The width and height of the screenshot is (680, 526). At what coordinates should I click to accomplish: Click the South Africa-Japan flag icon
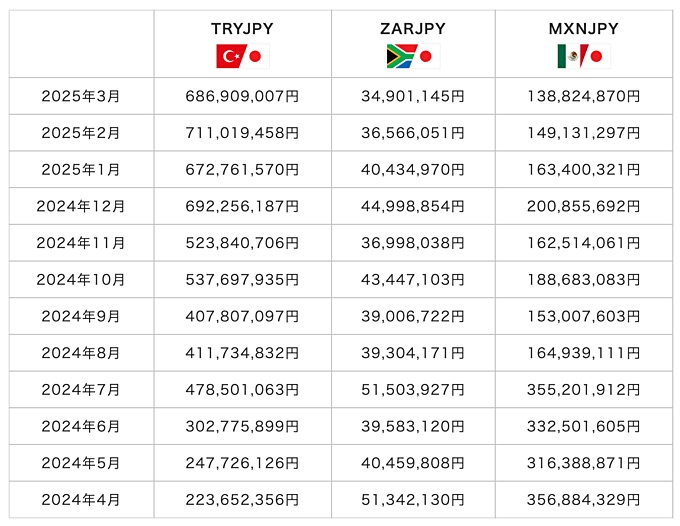pyautogui.click(x=413, y=56)
